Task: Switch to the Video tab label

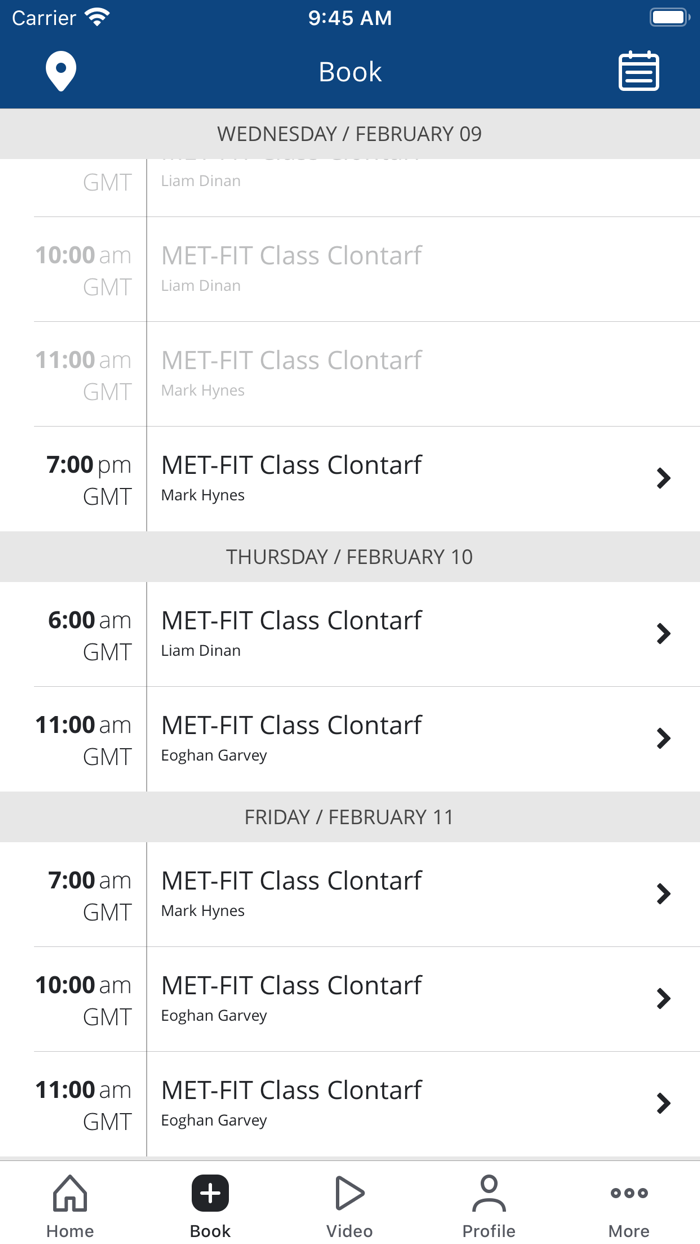Action: coord(349,1231)
